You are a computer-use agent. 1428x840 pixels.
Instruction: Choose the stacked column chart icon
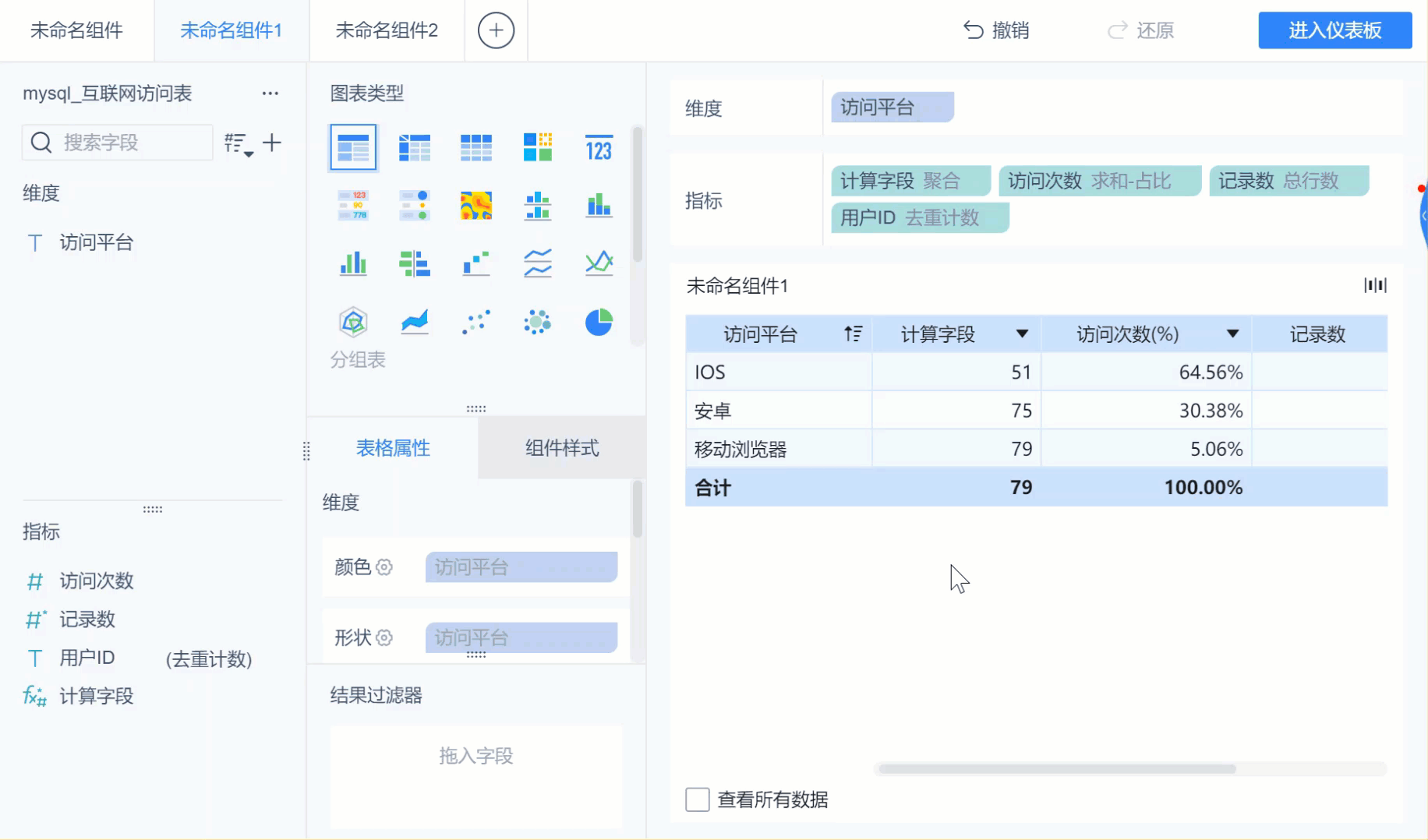click(599, 206)
